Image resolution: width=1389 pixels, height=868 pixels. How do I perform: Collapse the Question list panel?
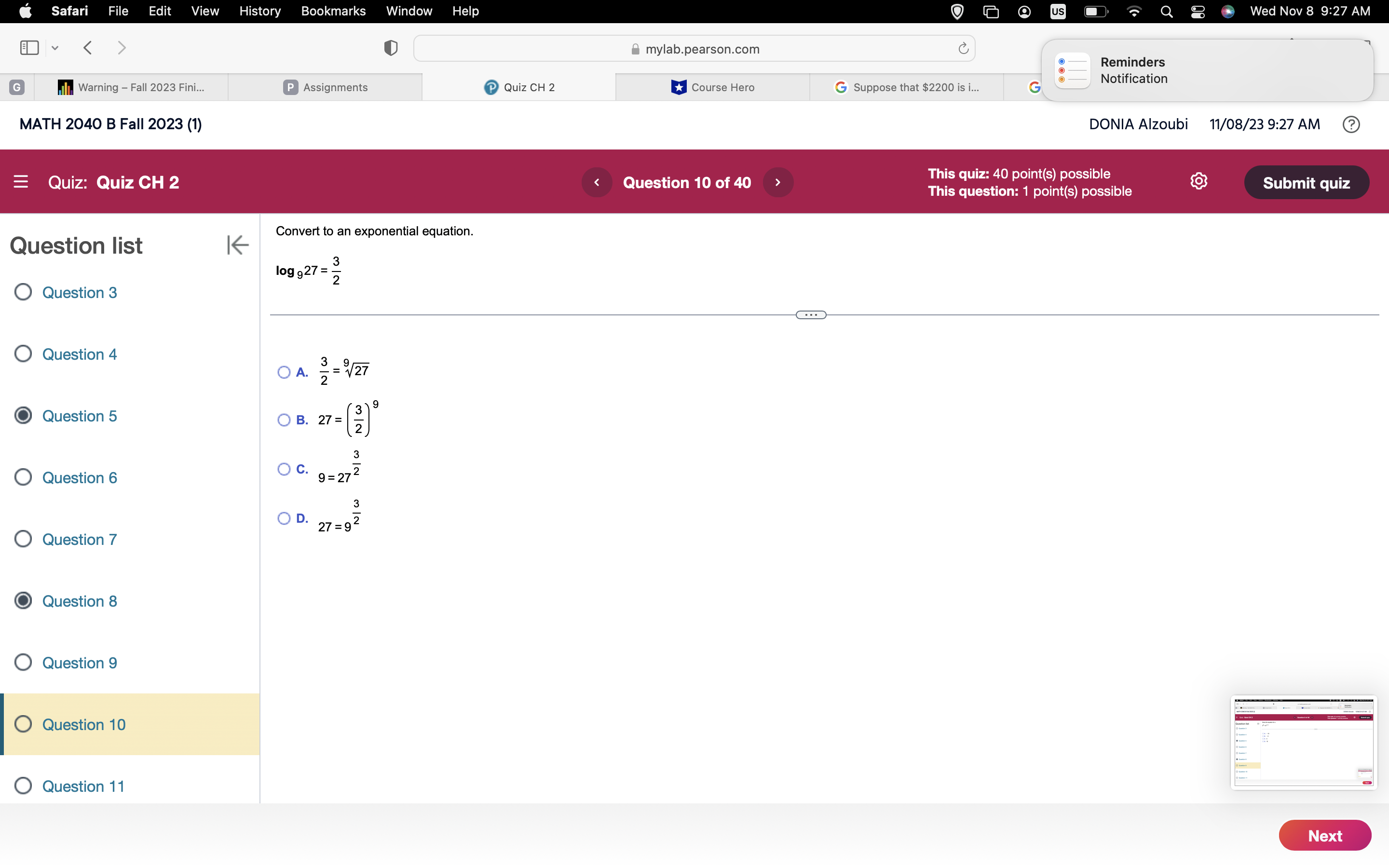pyautogui.click(x=237, y=245)
